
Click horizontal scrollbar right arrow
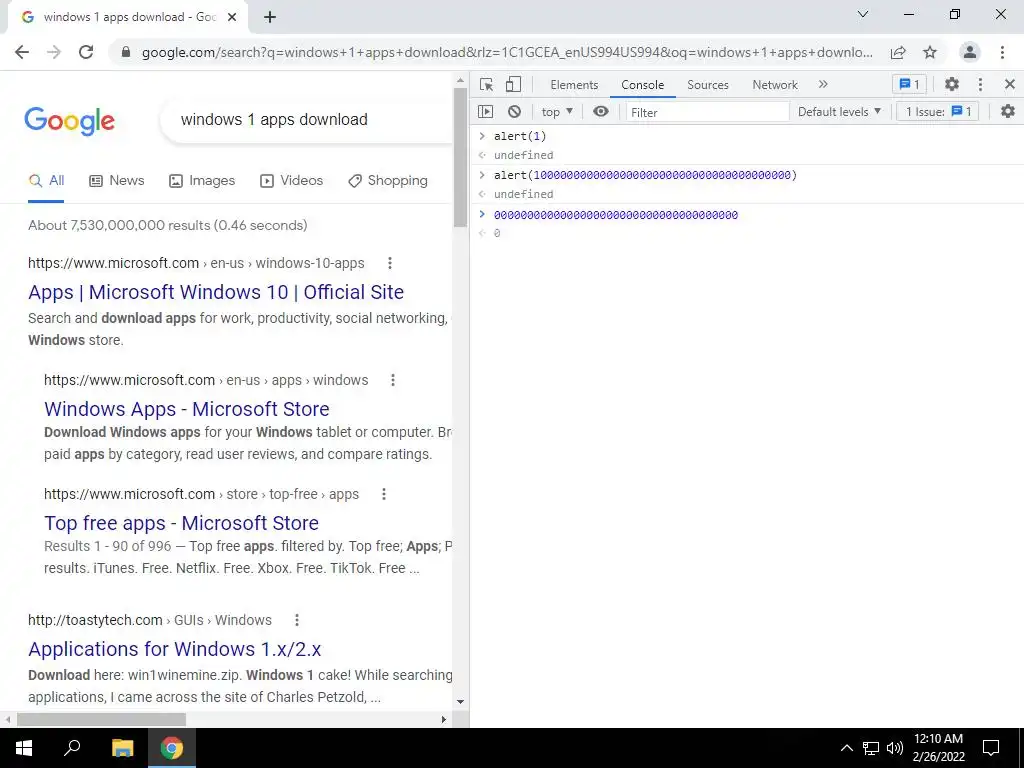[443, 720]
